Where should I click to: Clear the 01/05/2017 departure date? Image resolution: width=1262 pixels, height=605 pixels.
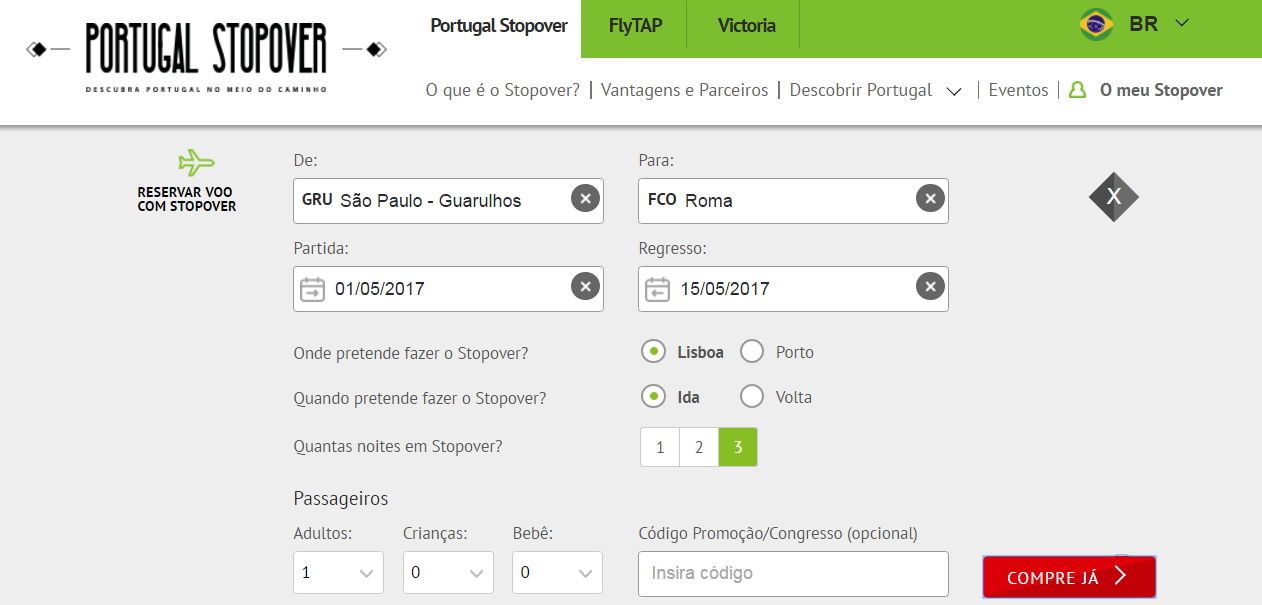click(586, 287)
